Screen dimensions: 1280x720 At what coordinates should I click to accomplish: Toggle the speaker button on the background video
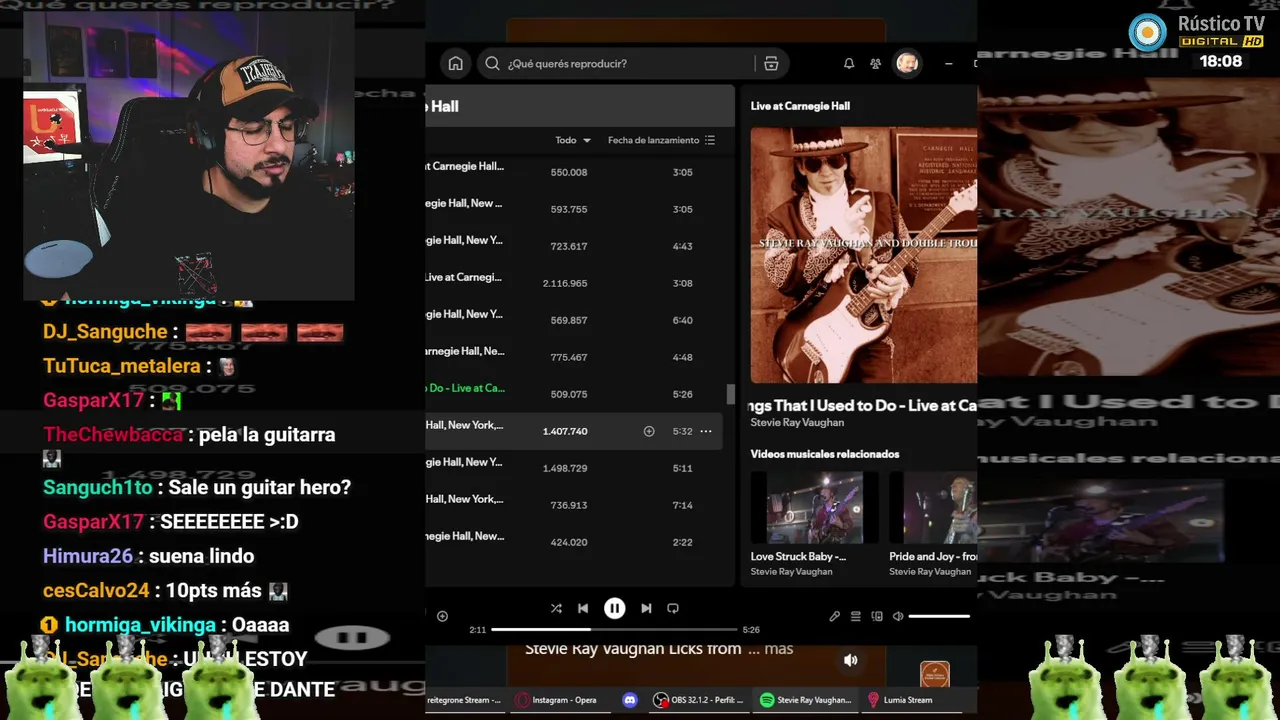(850, 660)
